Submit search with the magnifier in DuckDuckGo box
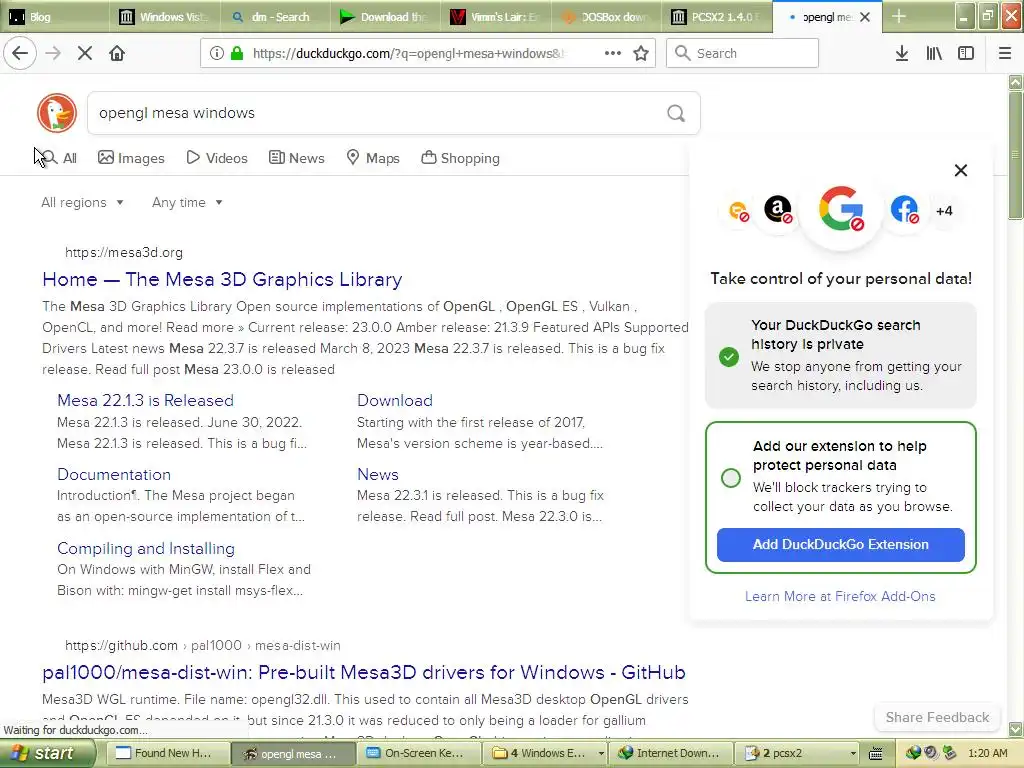Screen dimensions: 1024x768 tap(676, 114)
